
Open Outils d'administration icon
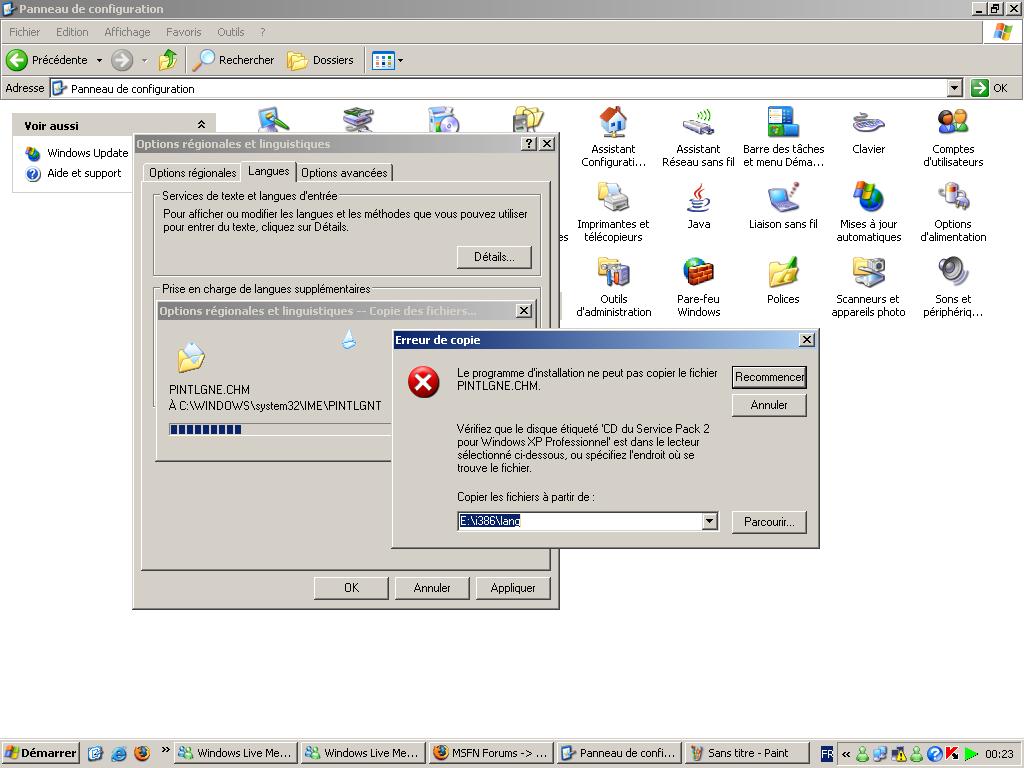613,272
